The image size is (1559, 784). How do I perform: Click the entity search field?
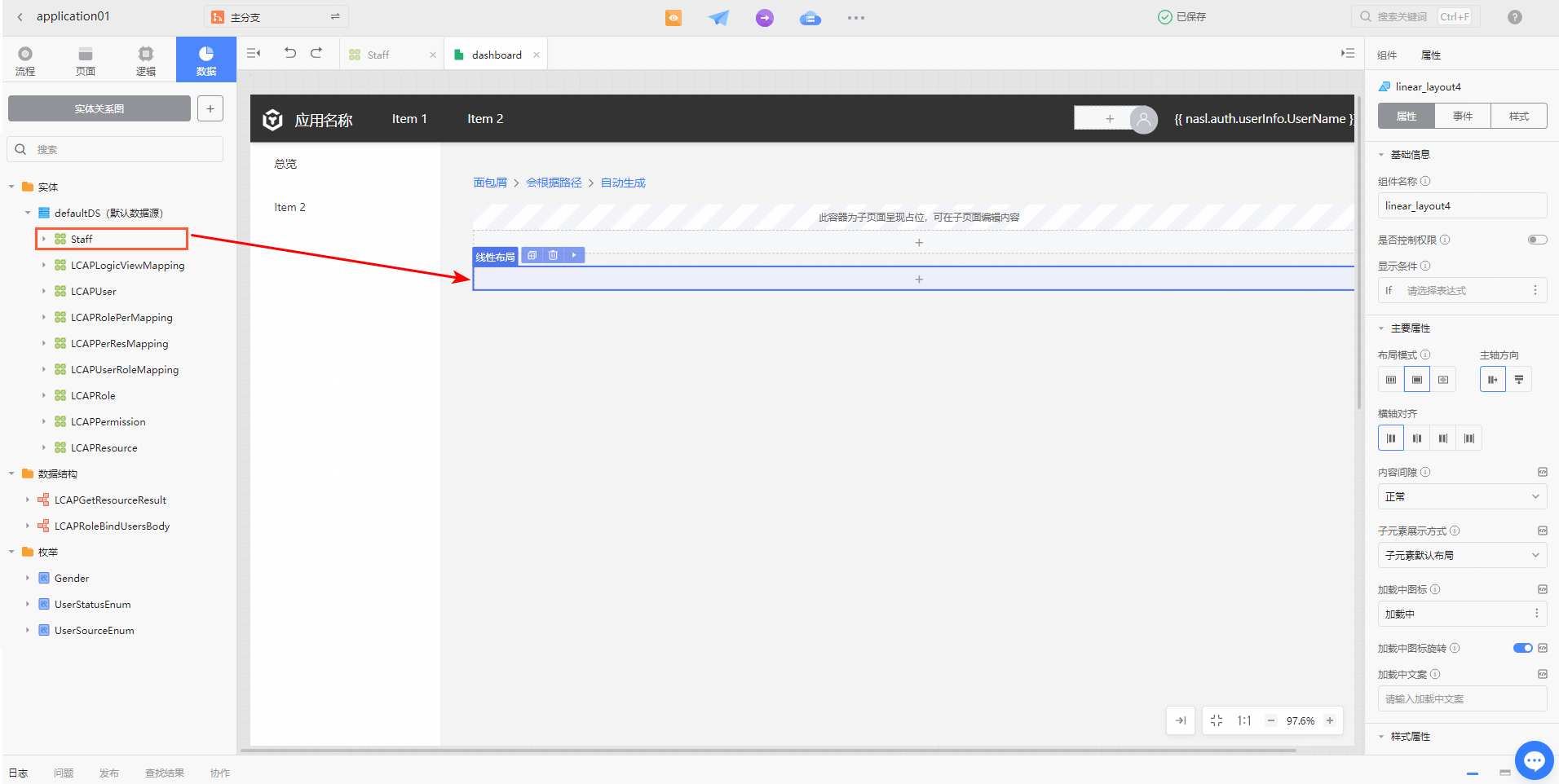pyautogui.click(x=116, y=149)
